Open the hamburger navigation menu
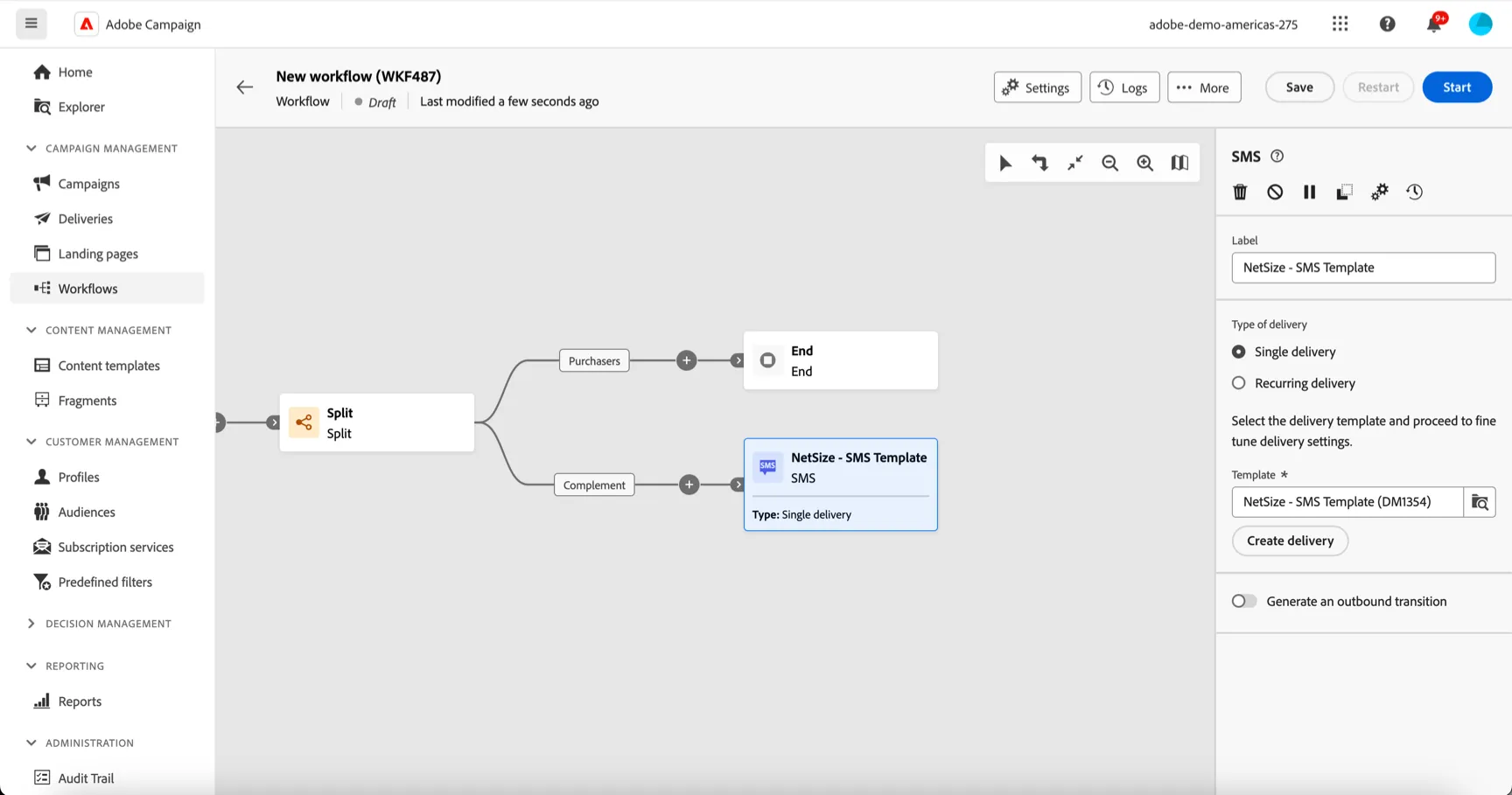This screenshot has width=1512, height=795. pyautogui.click(x=31, y=24)
